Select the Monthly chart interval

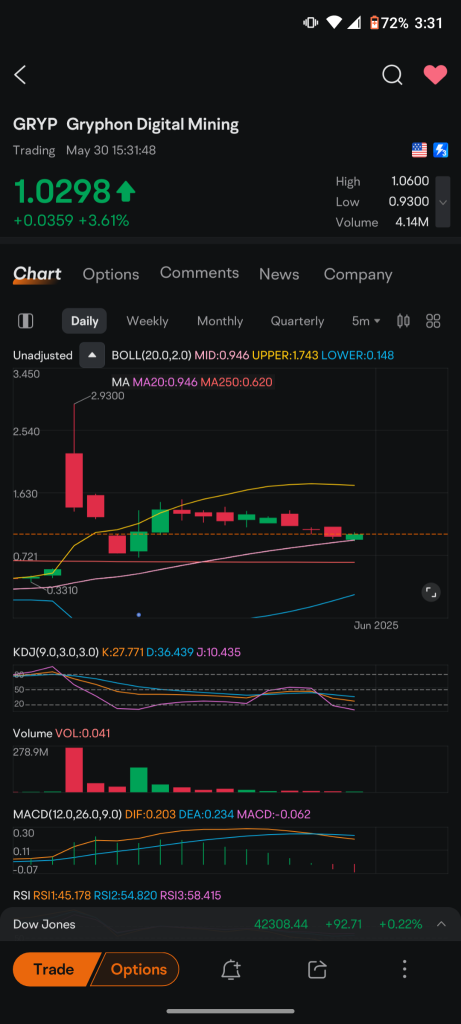[x=220, y=321]
